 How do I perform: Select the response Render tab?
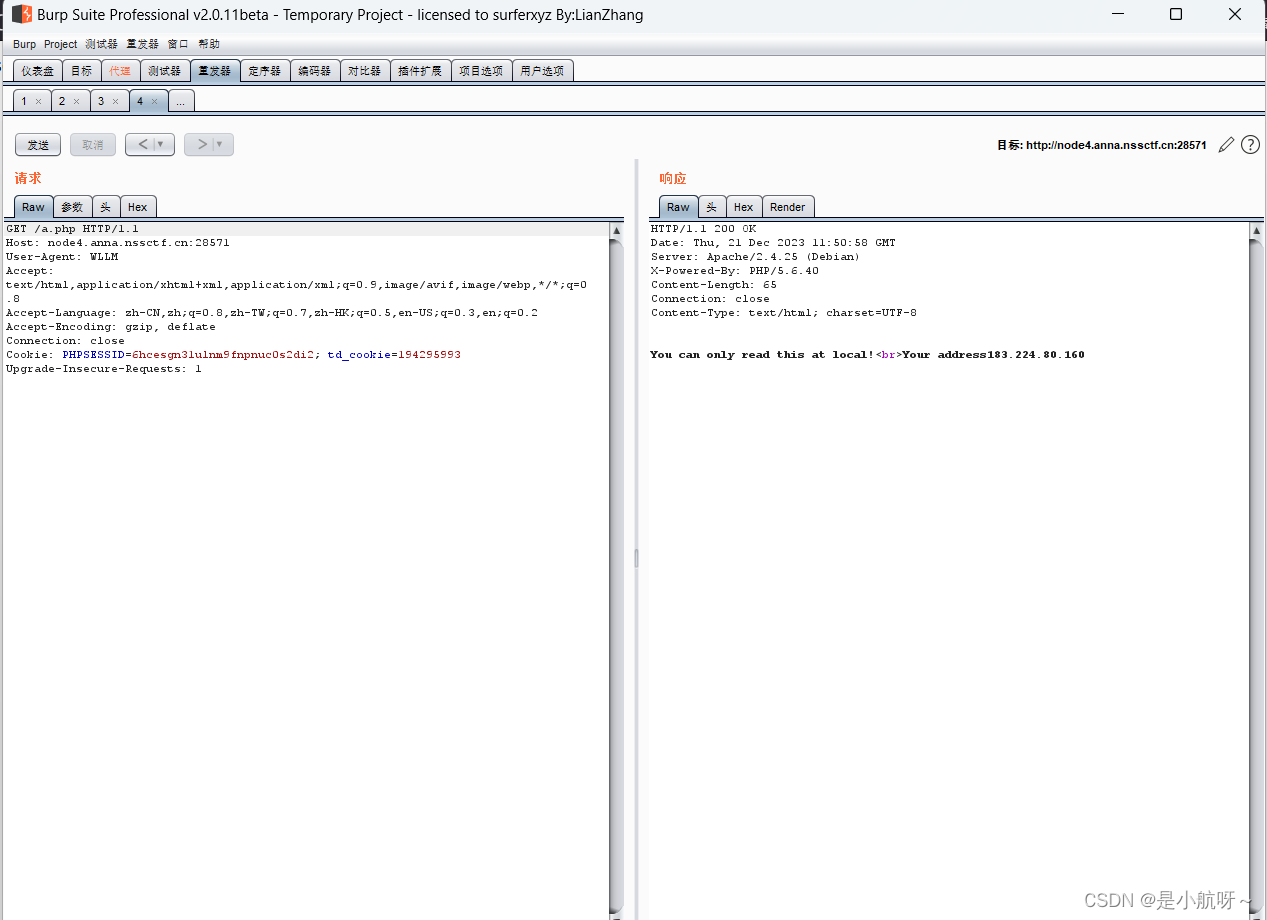pyautogui.click(x=788, y=207)
